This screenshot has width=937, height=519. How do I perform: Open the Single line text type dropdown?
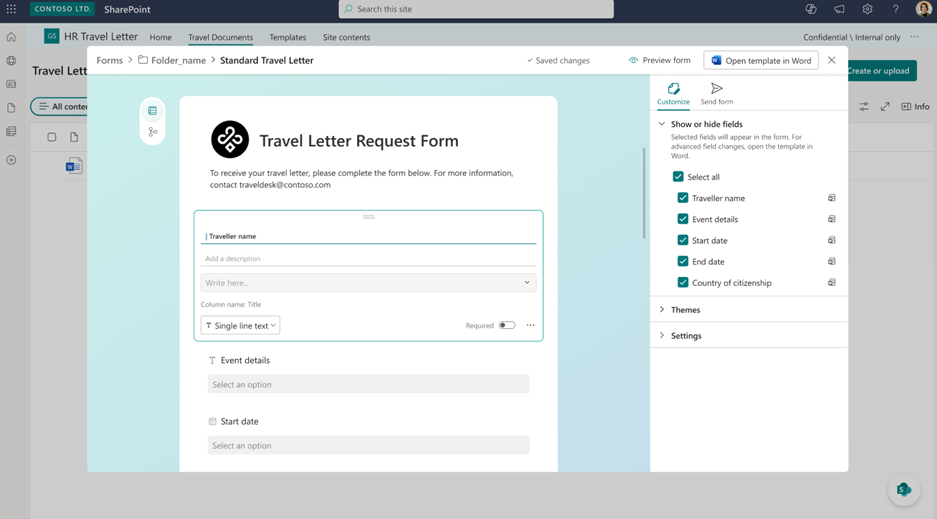point(240,325)
